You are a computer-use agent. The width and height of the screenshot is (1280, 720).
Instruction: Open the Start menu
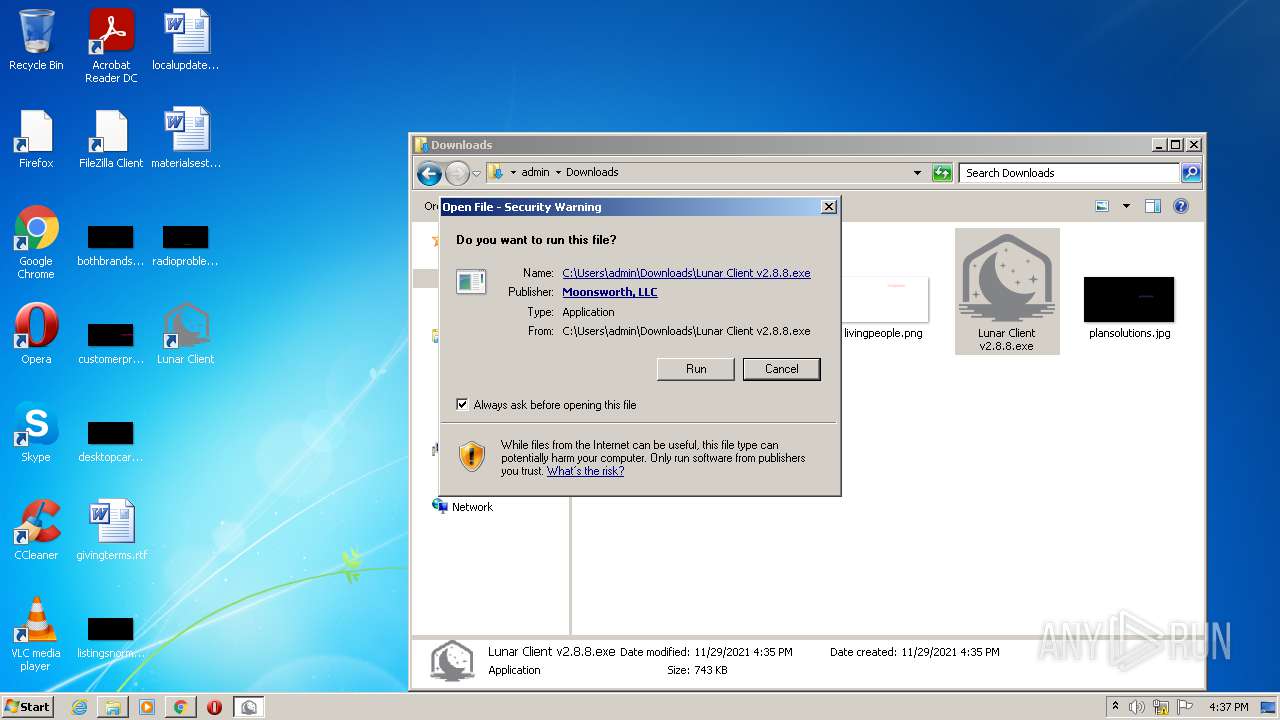[28, 706]
